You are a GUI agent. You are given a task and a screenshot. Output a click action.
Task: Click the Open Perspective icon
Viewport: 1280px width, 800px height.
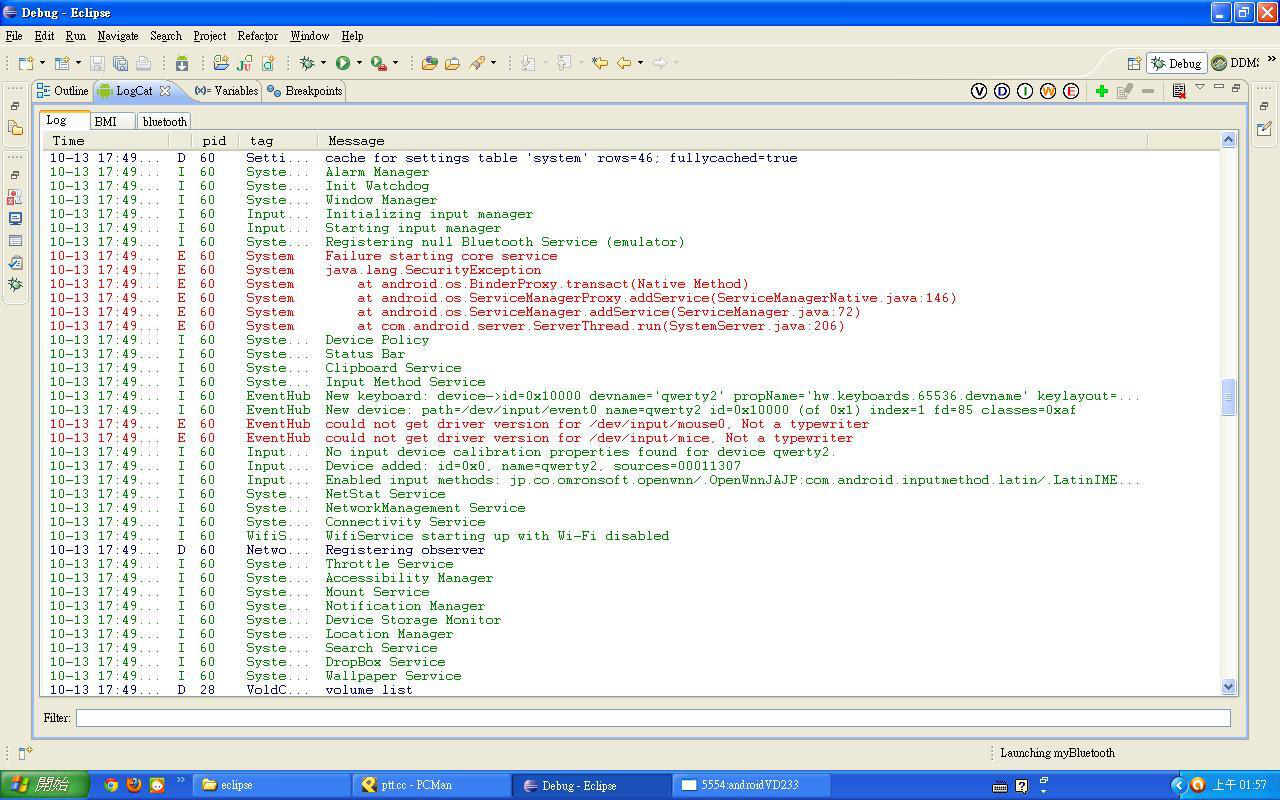[1134, 63]
